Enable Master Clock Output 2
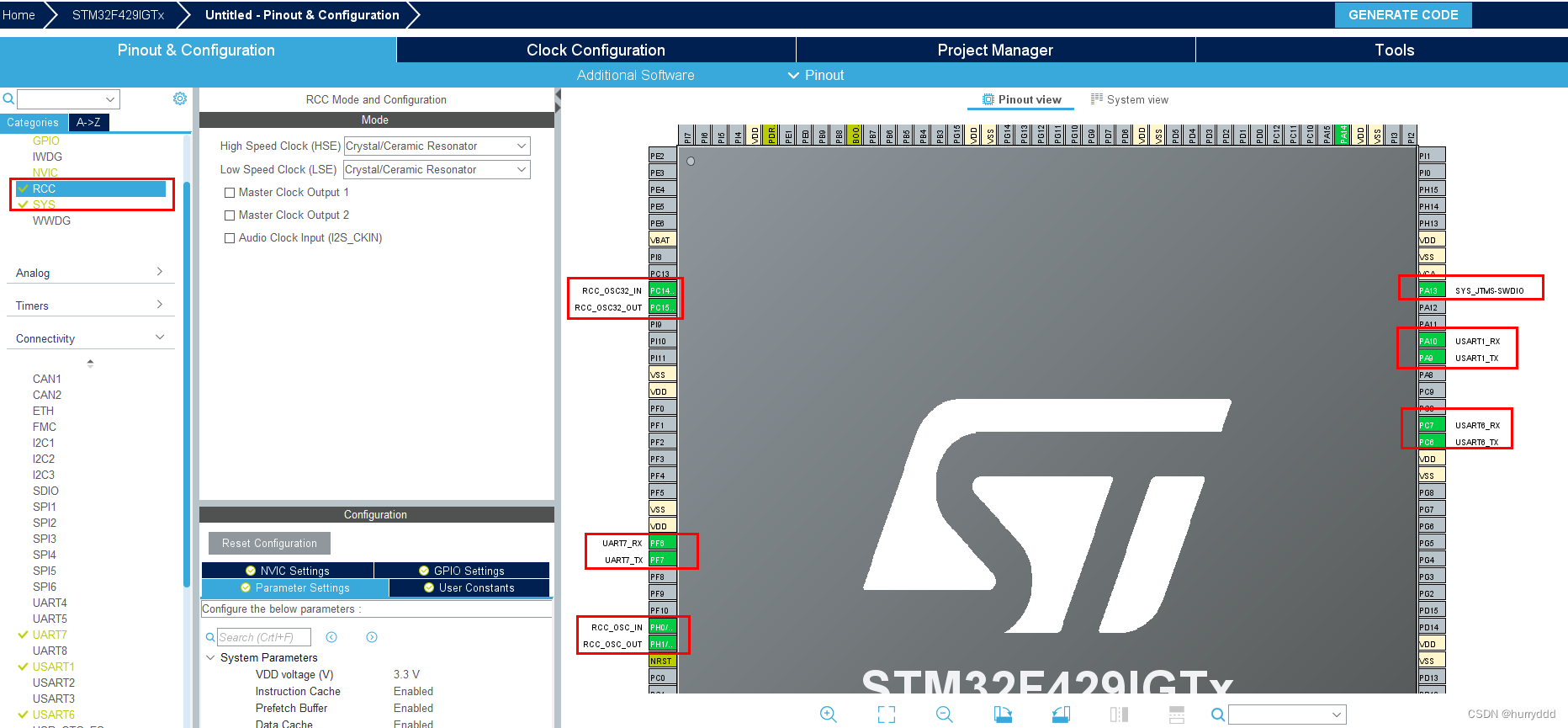This screenshot has width=1568, height=728. (x=230, y=215)
